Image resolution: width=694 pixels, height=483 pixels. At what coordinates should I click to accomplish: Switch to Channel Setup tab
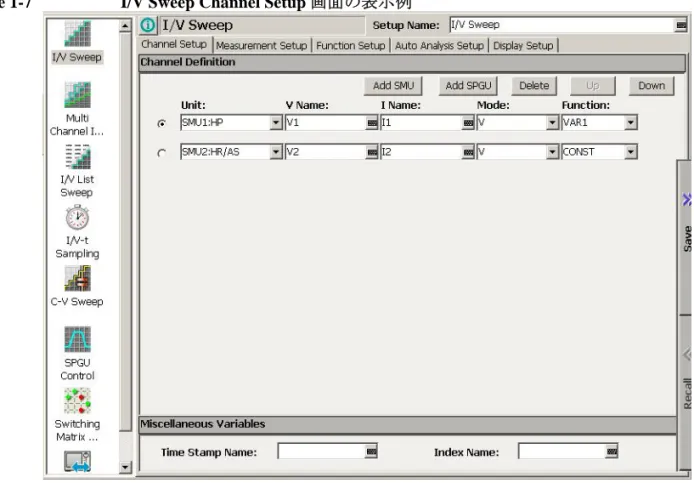[174, 44]
